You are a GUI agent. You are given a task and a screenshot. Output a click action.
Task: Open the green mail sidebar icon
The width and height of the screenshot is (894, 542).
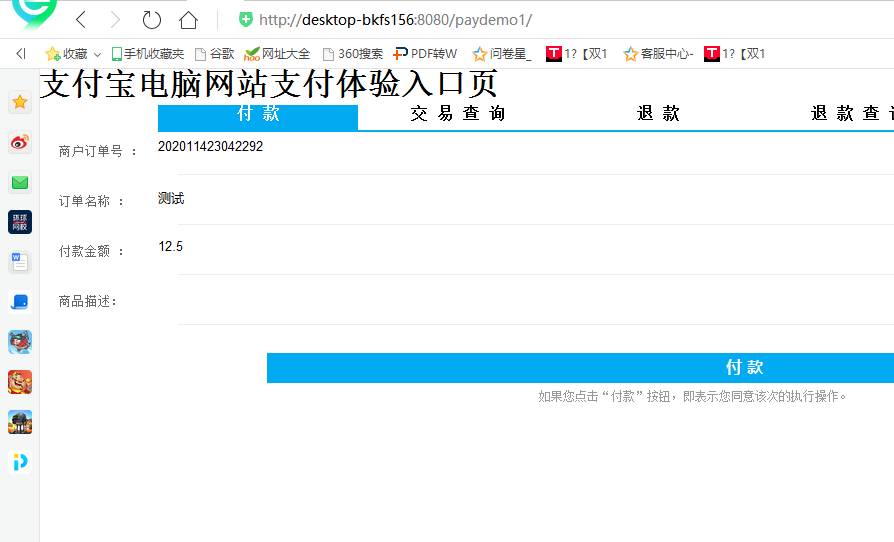coord(20,182)
